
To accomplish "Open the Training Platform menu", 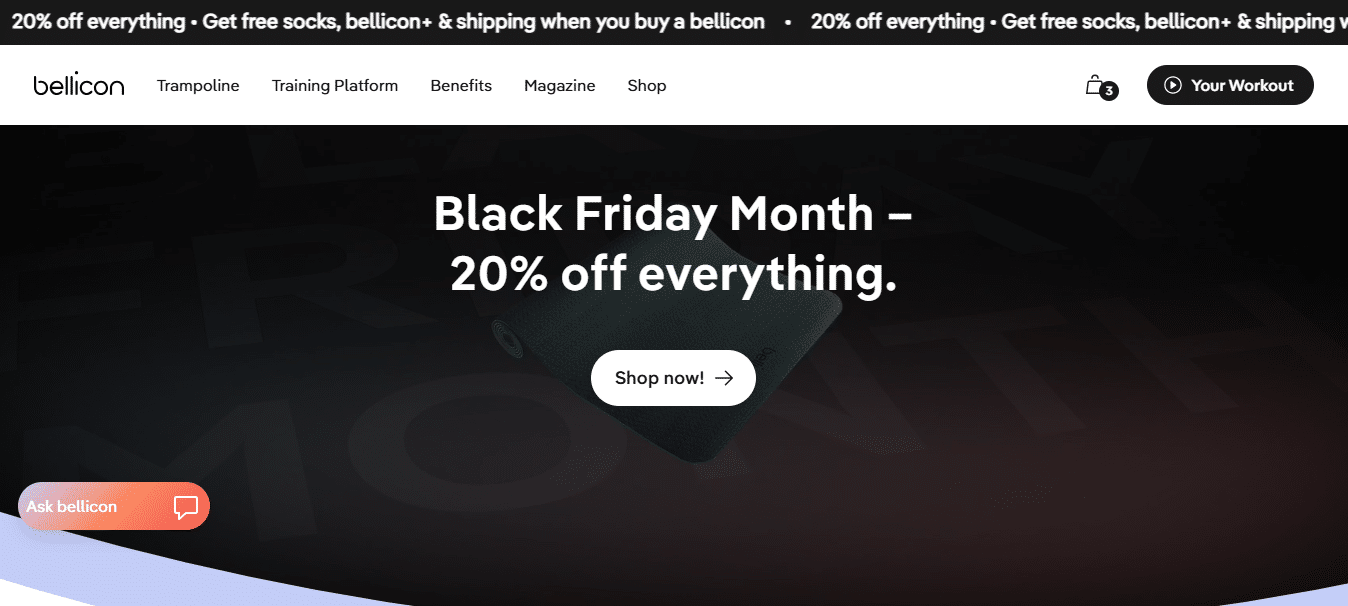I will 334,85.
